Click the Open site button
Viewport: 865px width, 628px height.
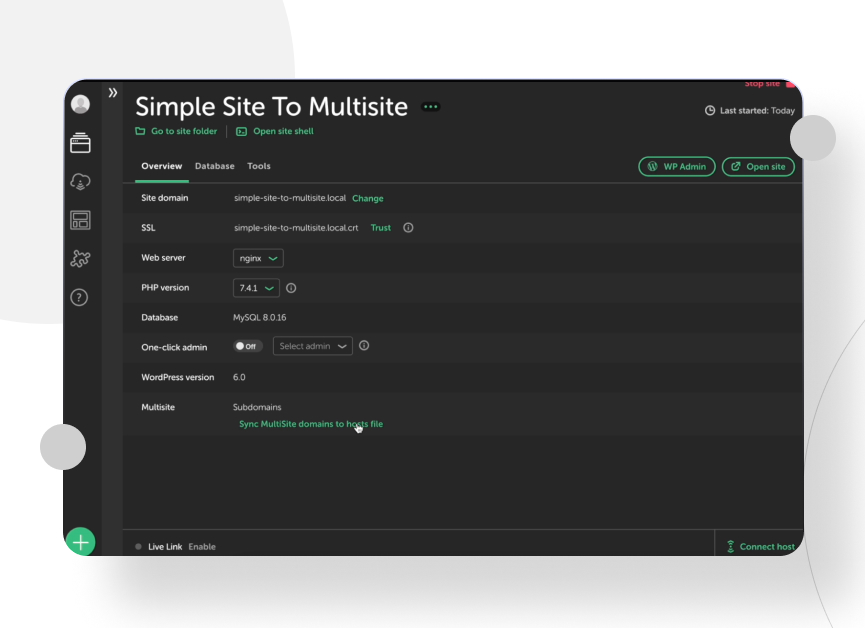coord(758,167)
